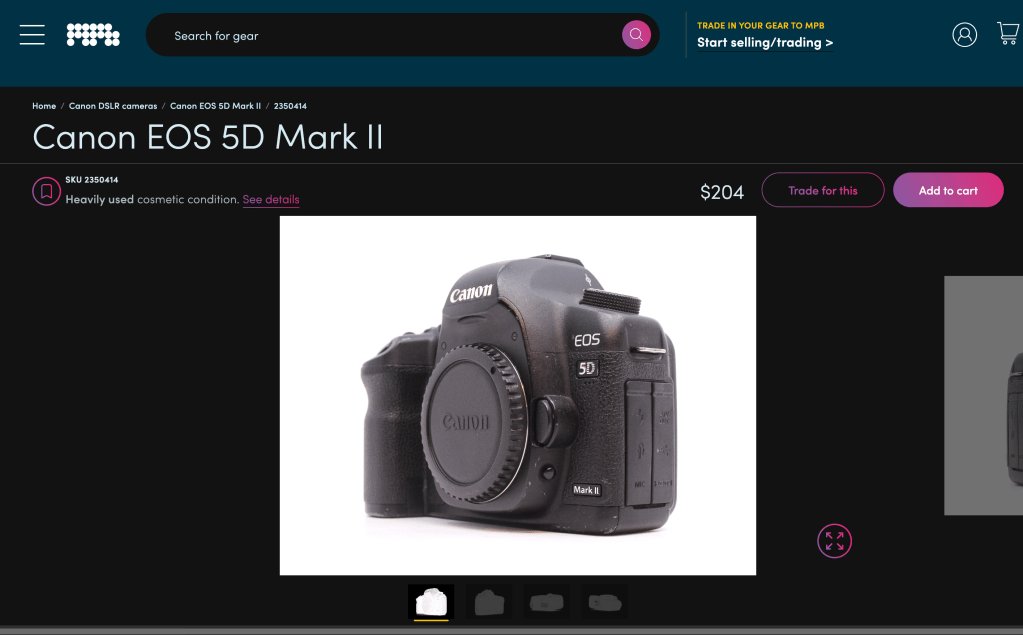1023x635 pixels.
Task: Select the first image thumbnail
Action: pyautogui.click(x=431, y=602)
